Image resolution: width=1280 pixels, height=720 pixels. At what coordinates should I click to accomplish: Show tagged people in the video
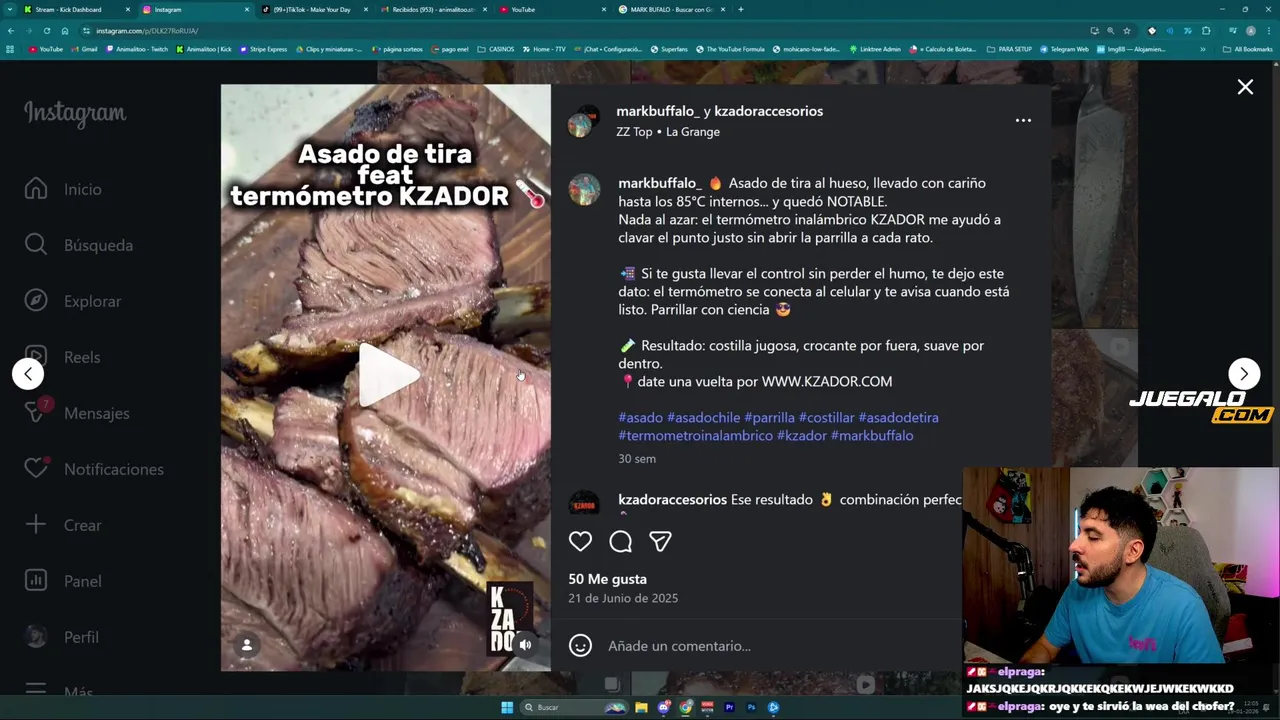click(246, 645)
